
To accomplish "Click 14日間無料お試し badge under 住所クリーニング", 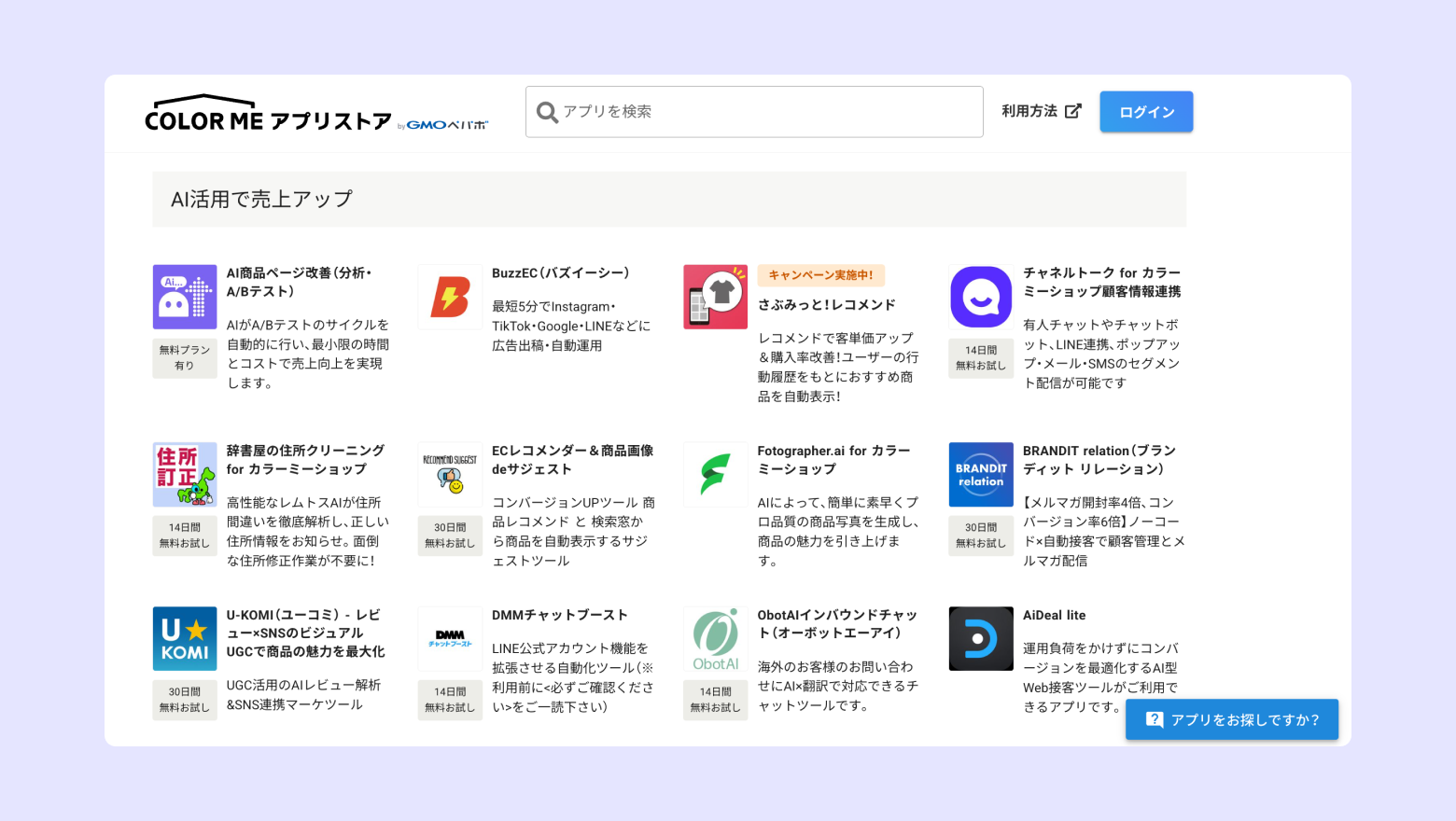I will [x=185, y=536].
